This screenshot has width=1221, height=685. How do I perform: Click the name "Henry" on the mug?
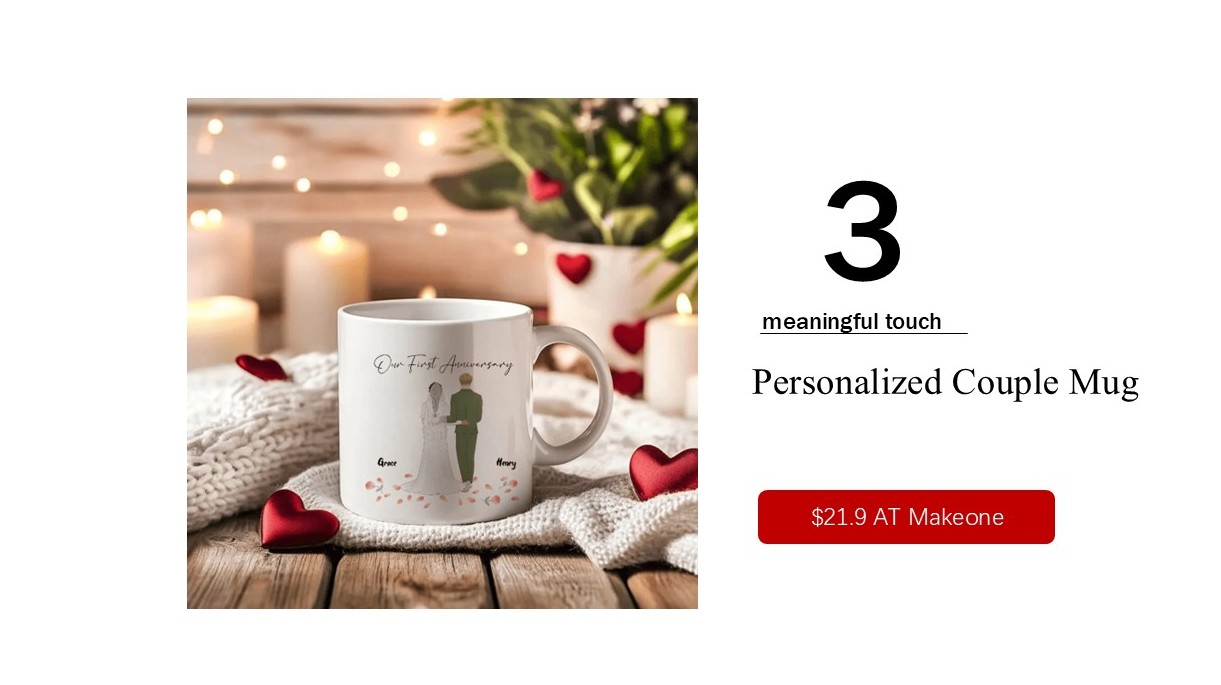[506, 463]
